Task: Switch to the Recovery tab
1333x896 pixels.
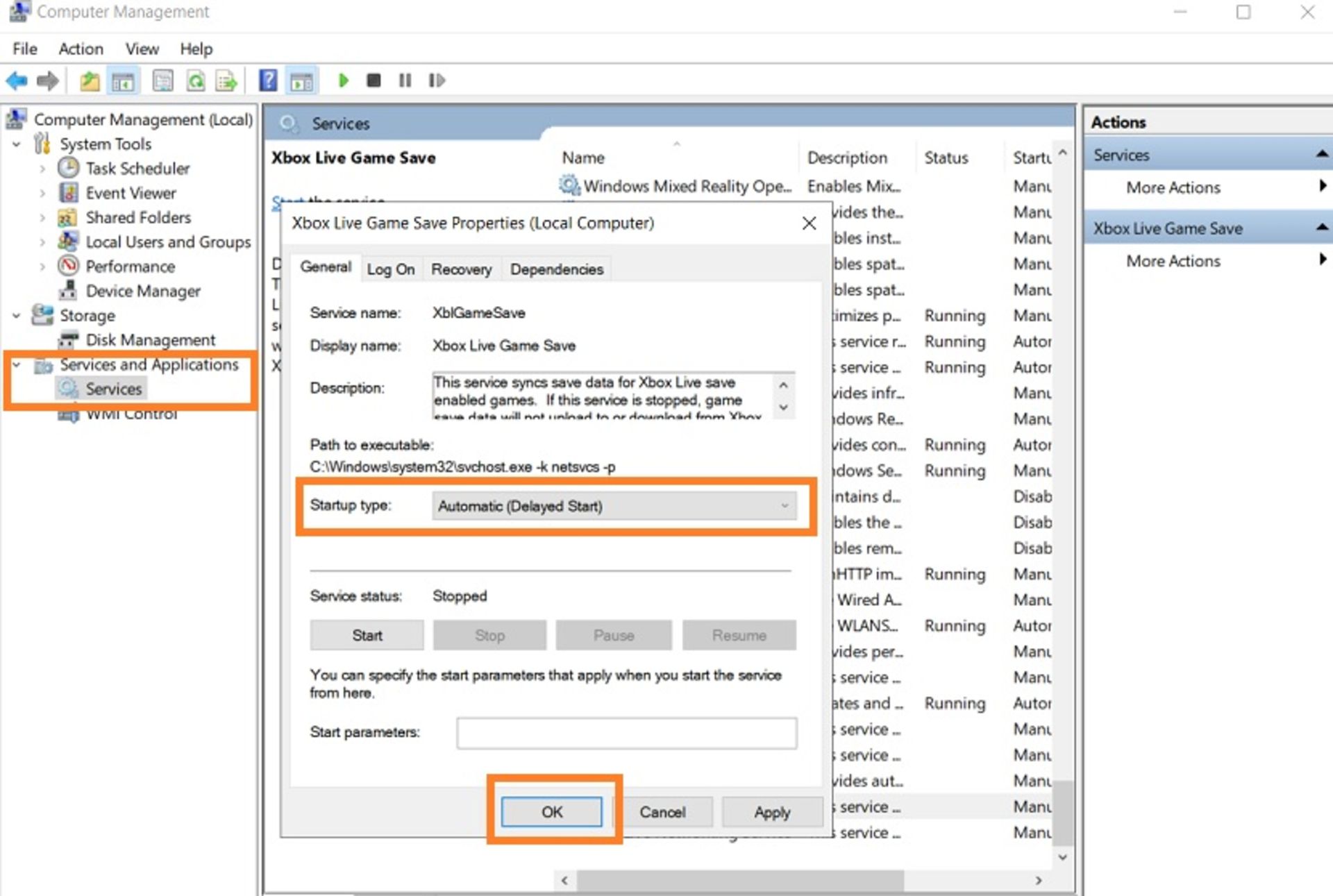Action: [x=461, y=269]
